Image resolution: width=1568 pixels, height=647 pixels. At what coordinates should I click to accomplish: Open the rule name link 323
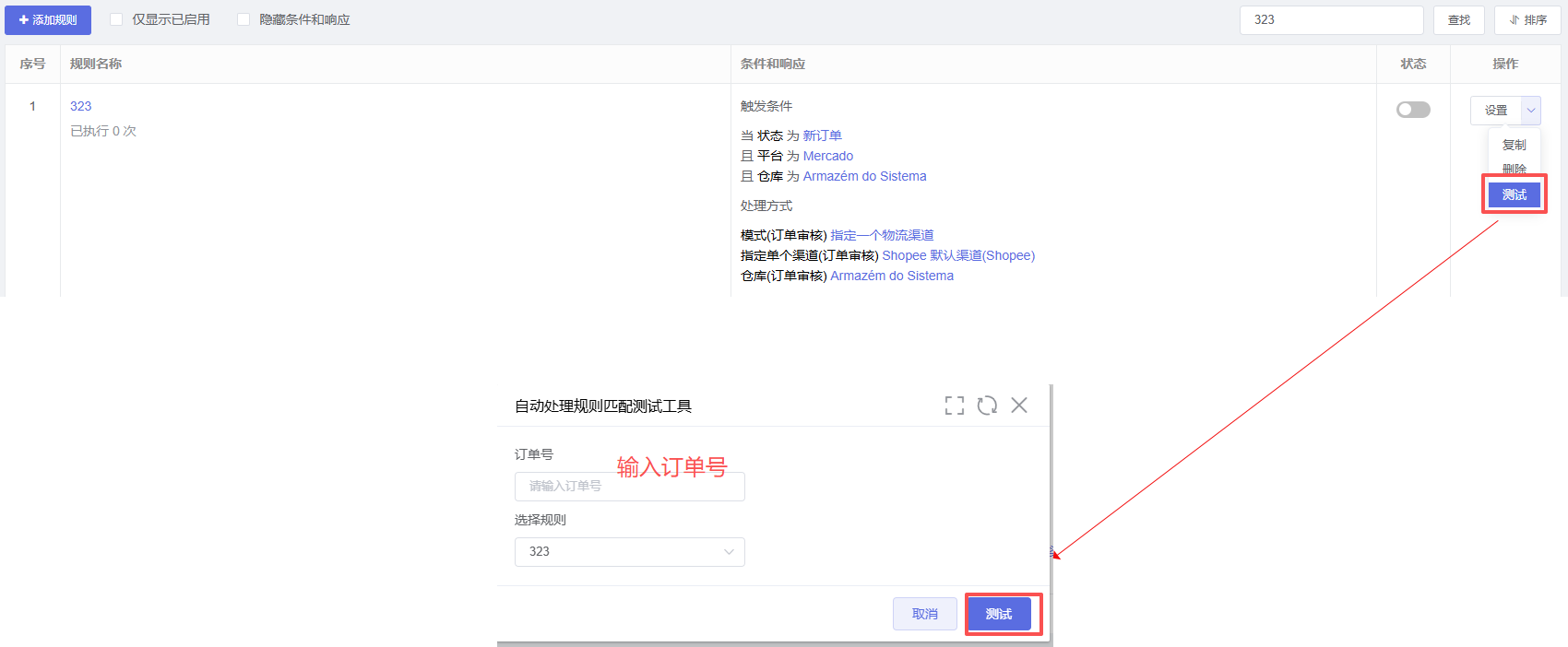click(x=81, y=106)
